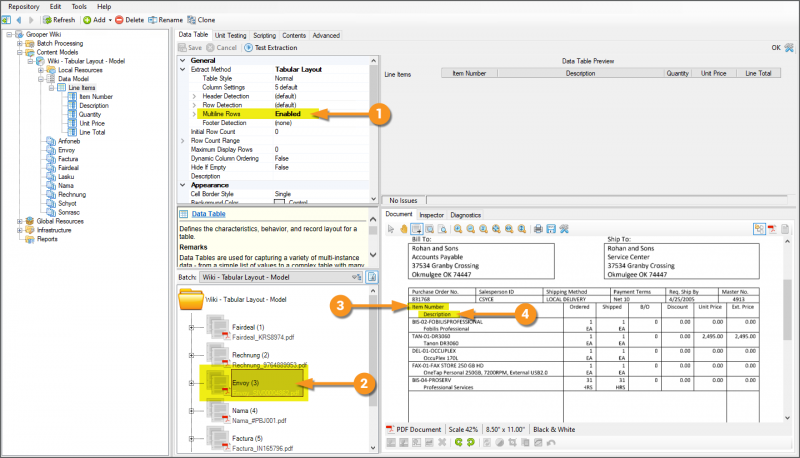
Task: Click the print icon in document toolbar
Action: click(537, 229)
